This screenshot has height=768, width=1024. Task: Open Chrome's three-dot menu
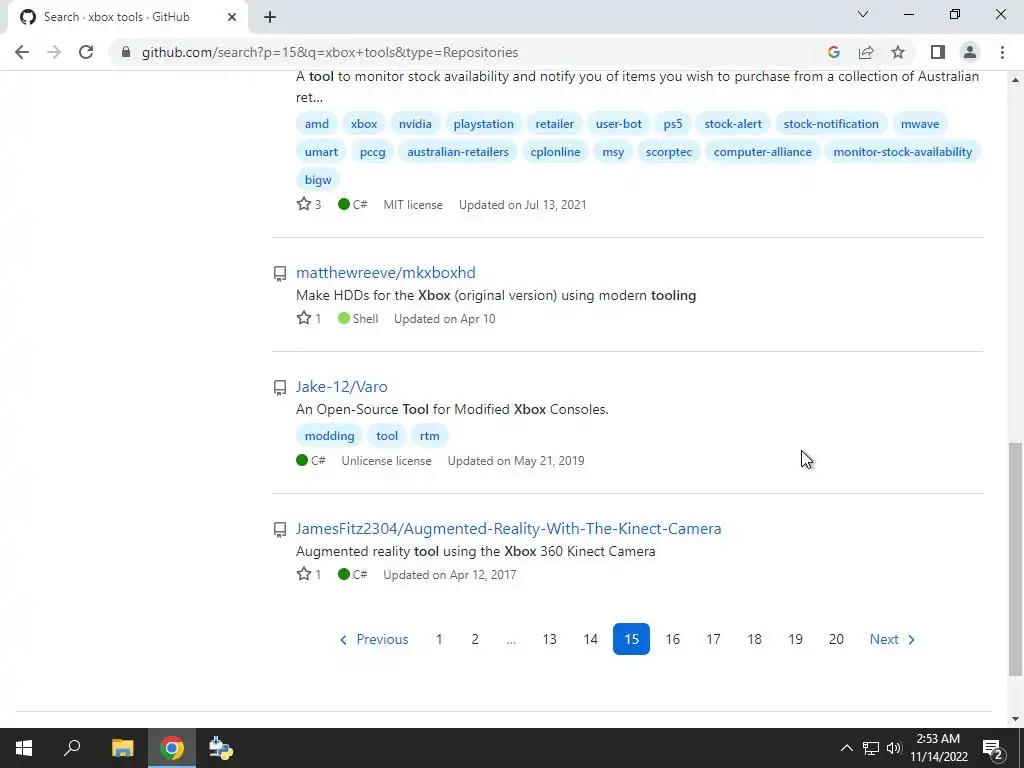(x=1002, y=52)
